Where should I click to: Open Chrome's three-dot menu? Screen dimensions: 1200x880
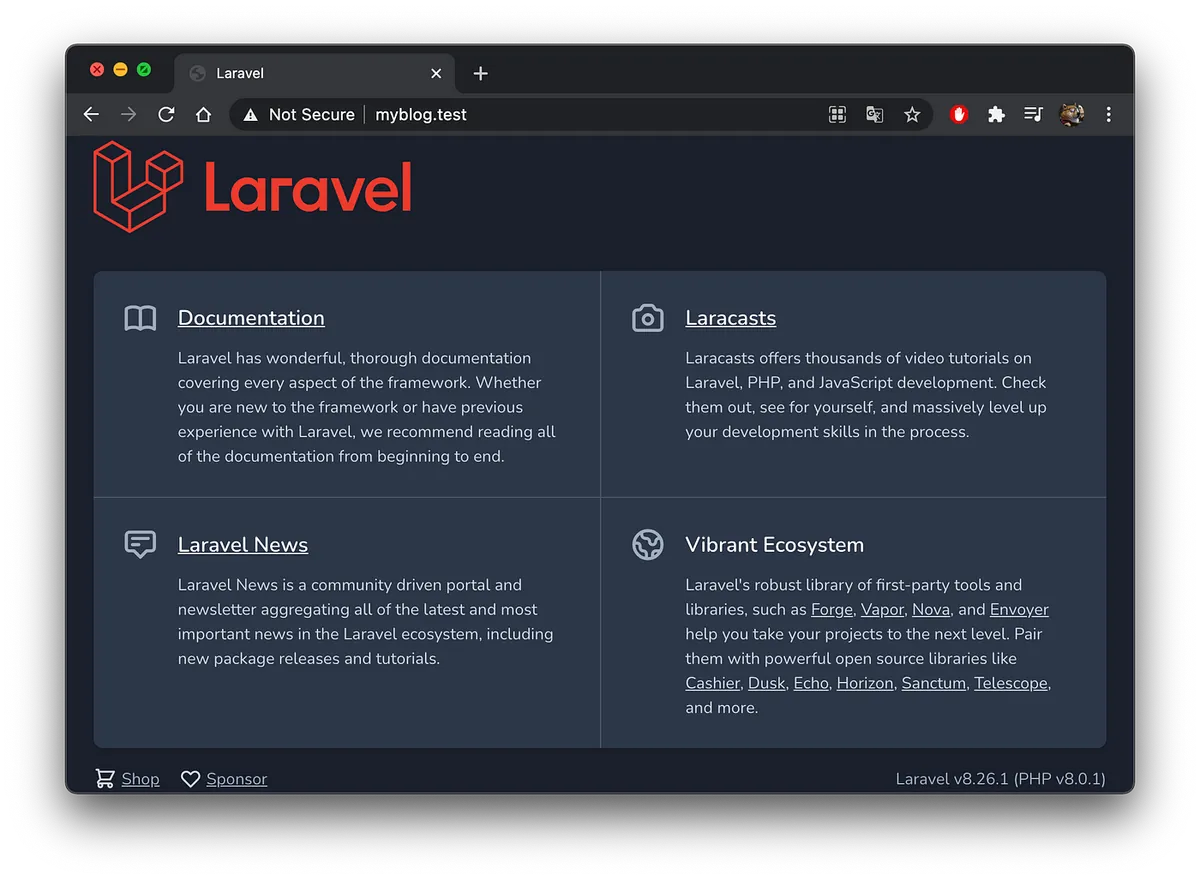[x=1108, y=115]
